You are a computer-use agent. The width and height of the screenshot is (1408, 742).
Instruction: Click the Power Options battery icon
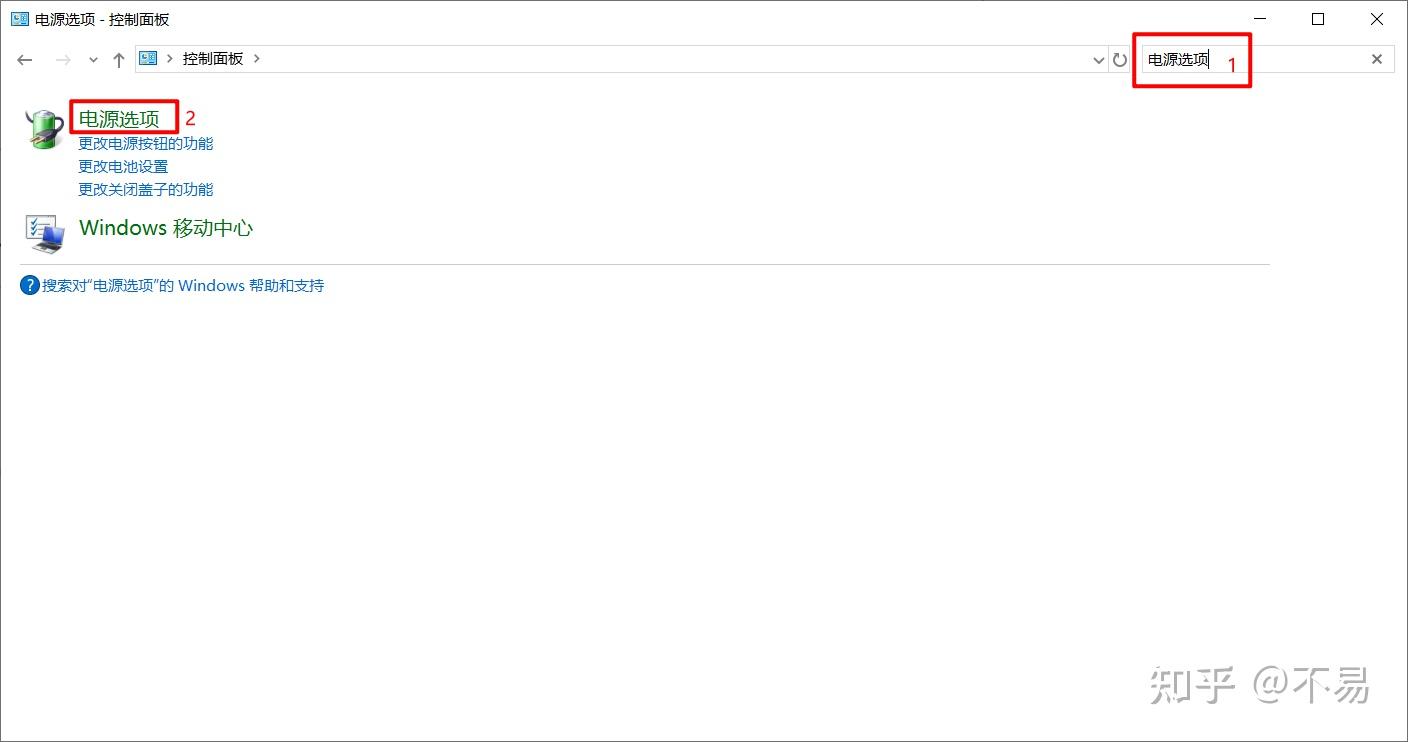coord(44,130)
